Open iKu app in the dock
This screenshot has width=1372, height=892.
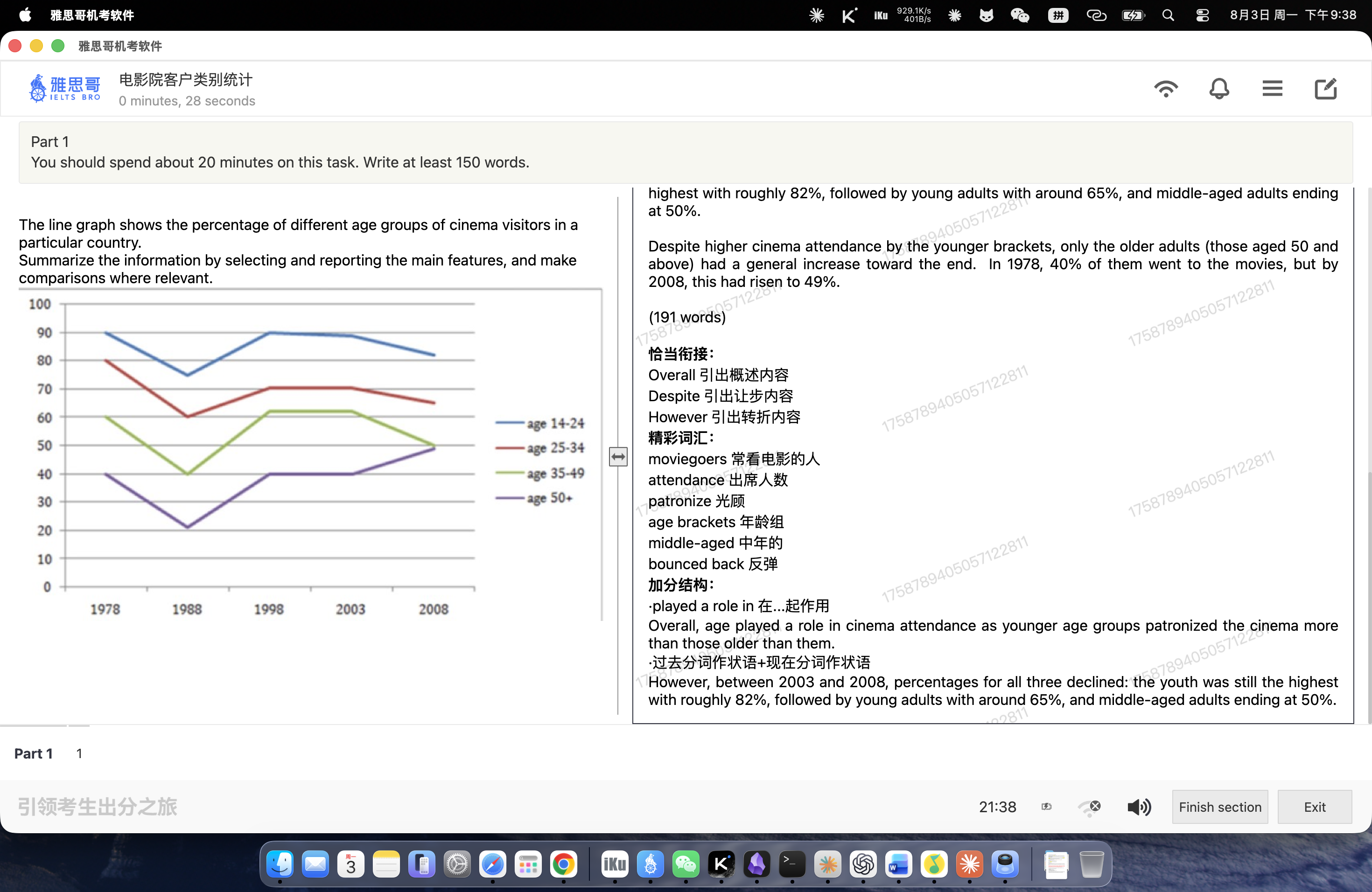pyautogui.click(x=615, y=864)
